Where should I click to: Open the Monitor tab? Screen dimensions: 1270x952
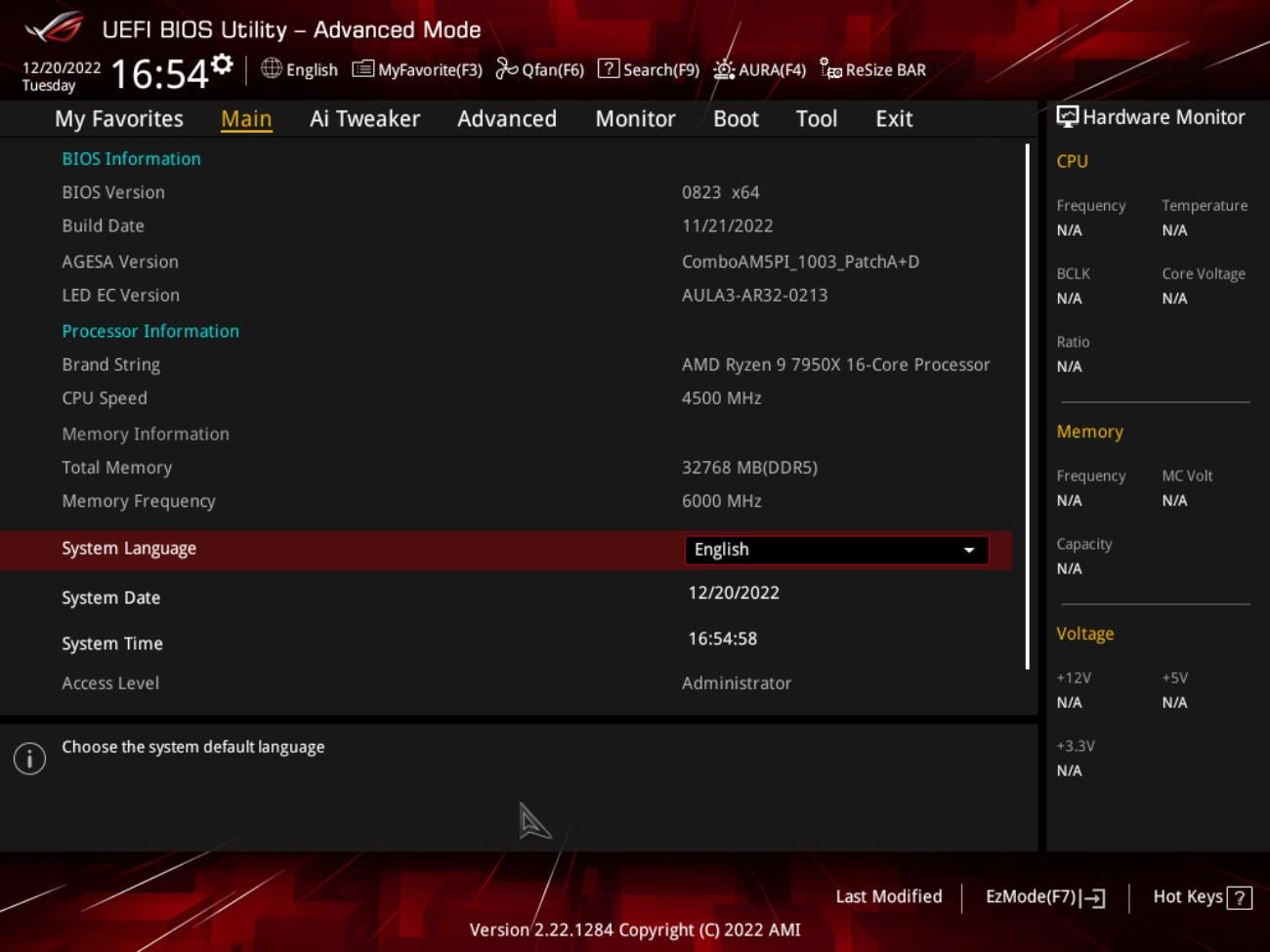point(635,119)
